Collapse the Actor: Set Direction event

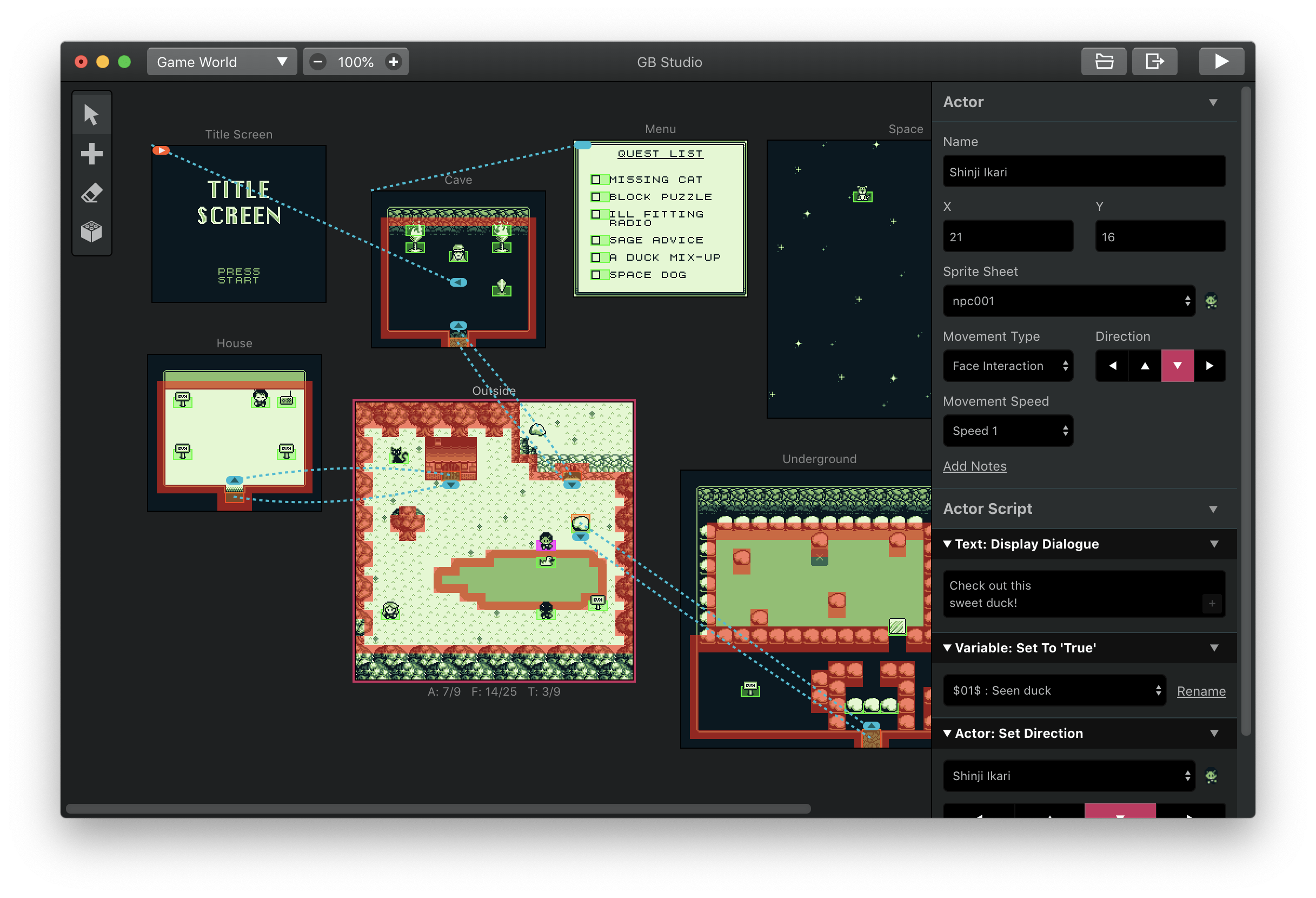tap(947, 733)
